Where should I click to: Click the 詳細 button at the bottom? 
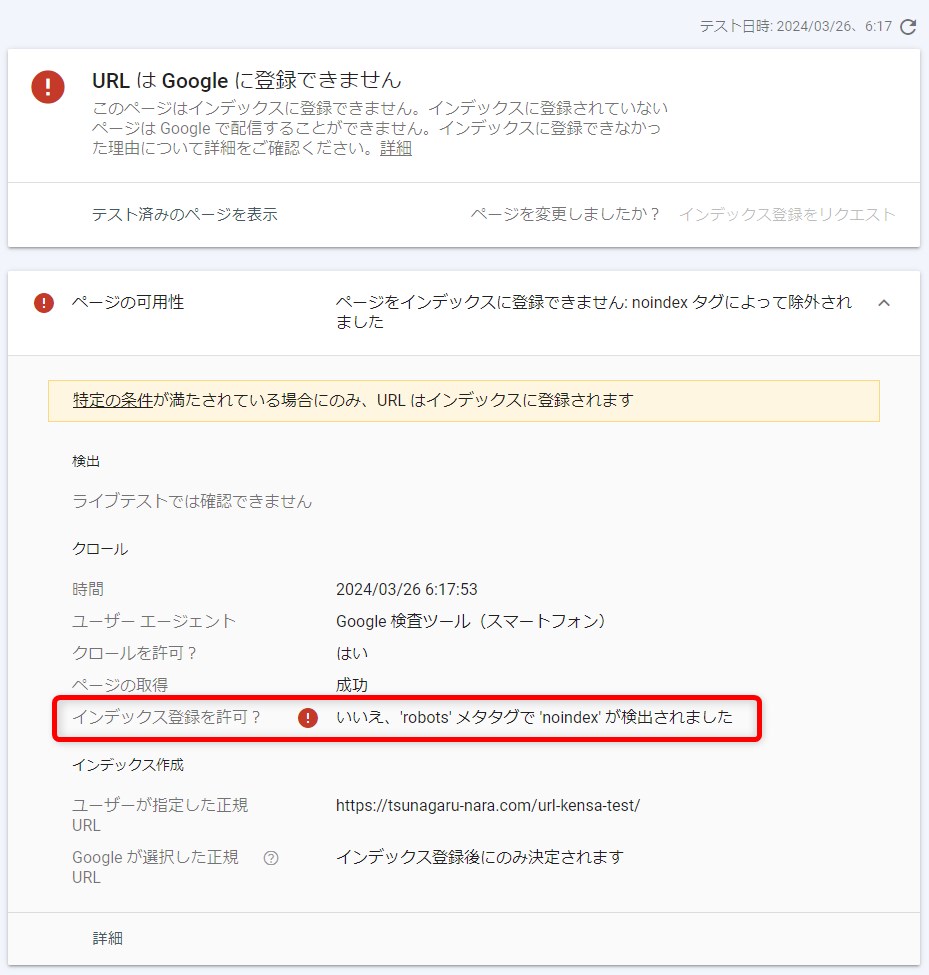(x=108, y=938)
